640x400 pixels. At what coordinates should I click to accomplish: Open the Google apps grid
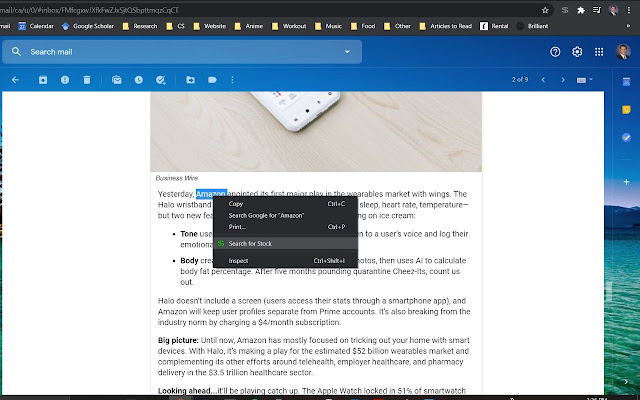599,52
